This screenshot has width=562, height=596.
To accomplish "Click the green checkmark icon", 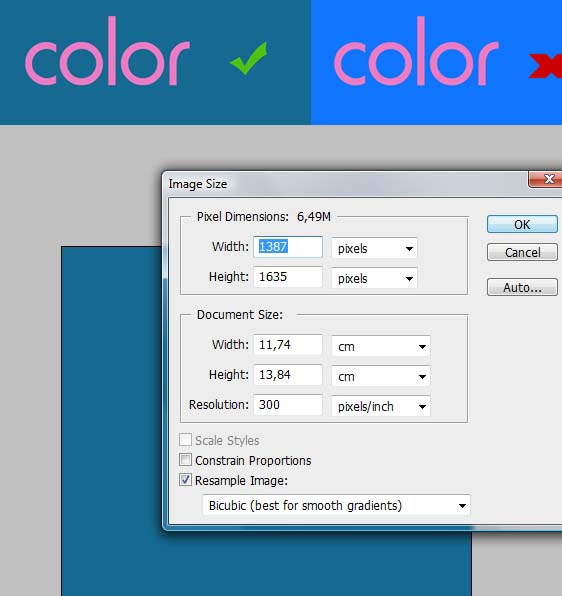I will point(249,58).
